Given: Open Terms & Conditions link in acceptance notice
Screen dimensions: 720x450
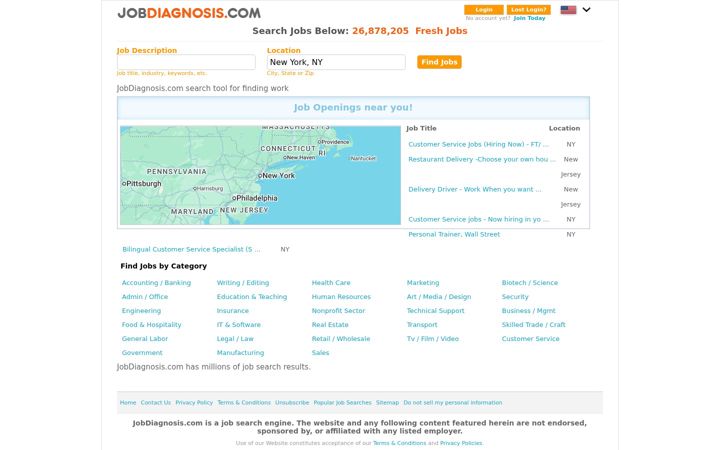Looking at the screenshot, I should 399,443.
